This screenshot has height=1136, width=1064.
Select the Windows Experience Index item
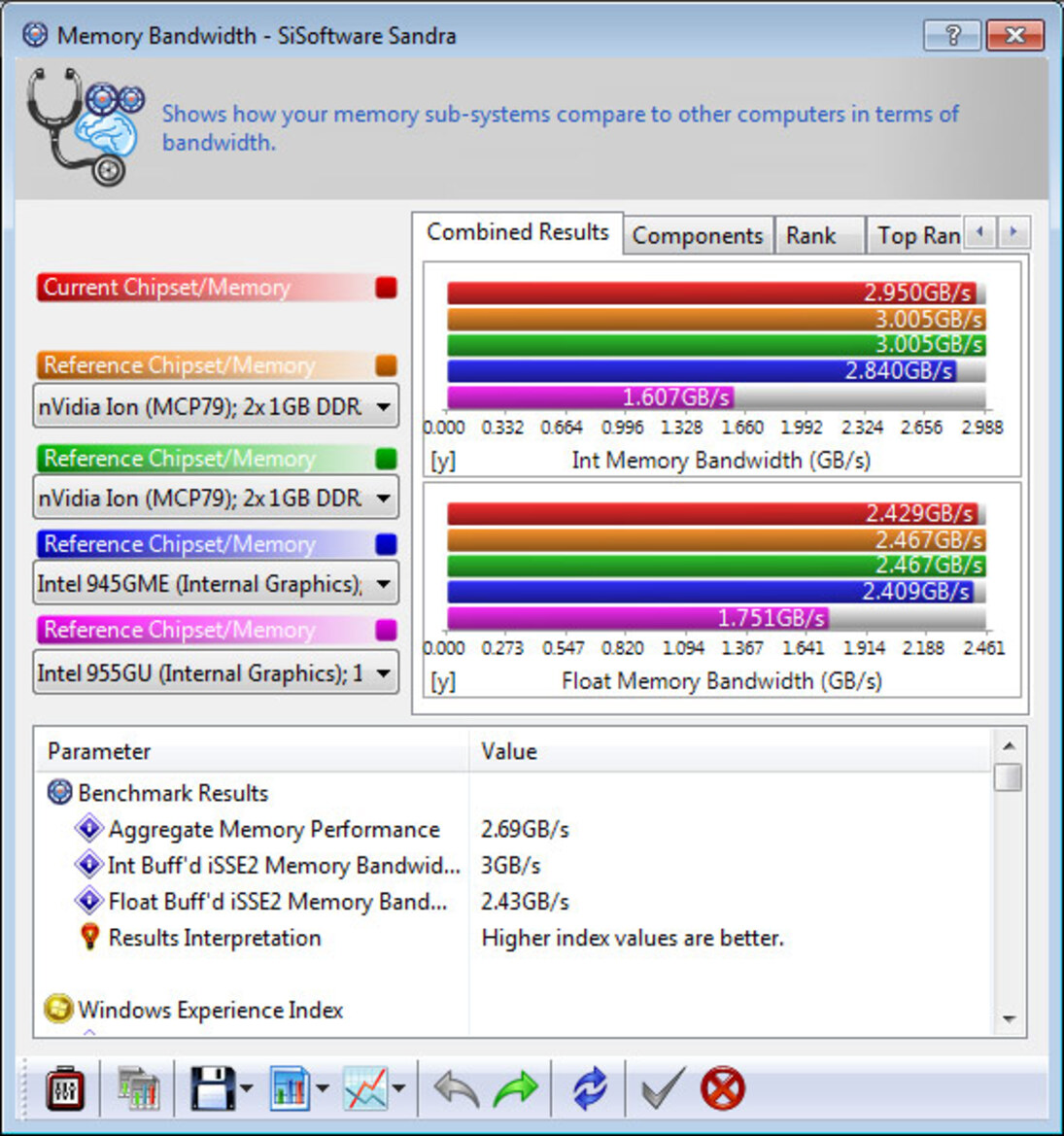(x=210, y=1010)
